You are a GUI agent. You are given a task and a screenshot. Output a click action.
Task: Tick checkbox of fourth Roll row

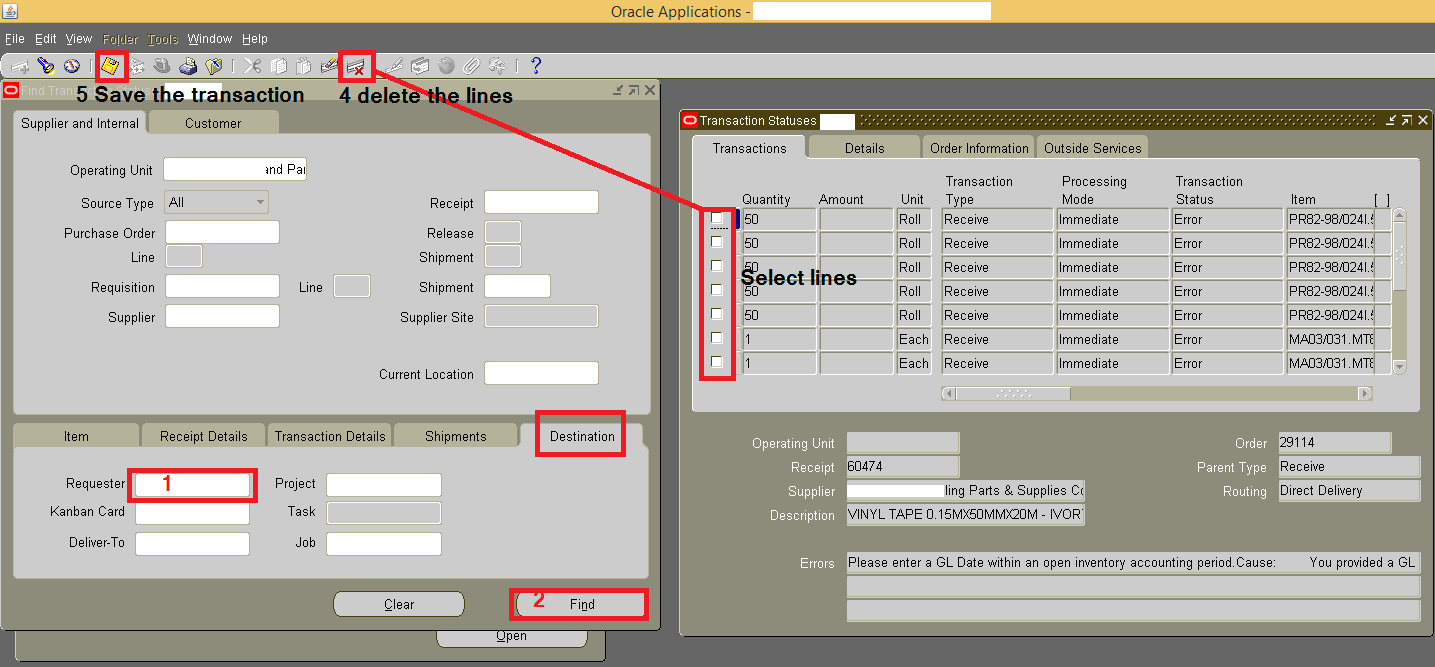(x=717, y=290)
